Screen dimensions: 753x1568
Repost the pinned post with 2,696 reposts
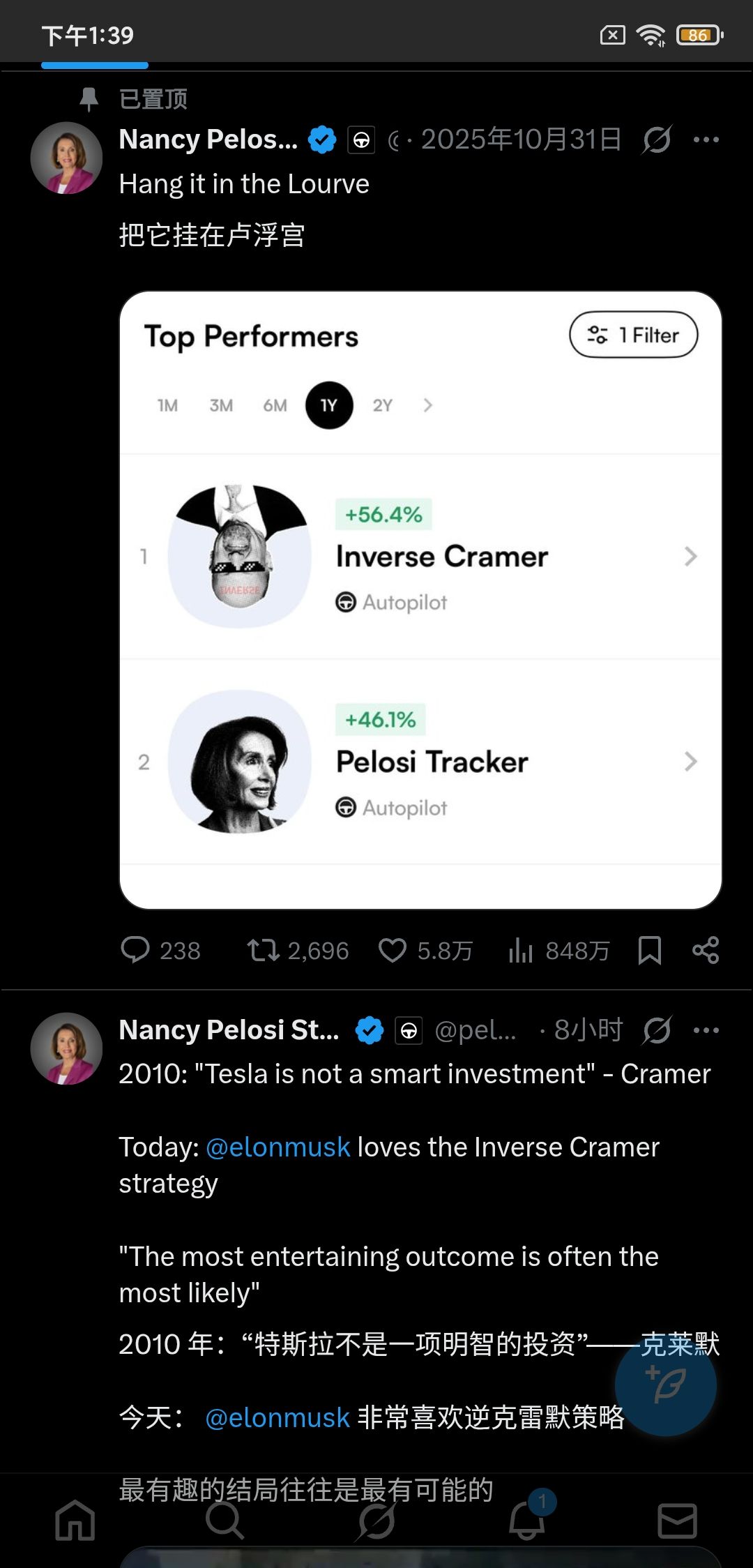click(x=264, y=950)
